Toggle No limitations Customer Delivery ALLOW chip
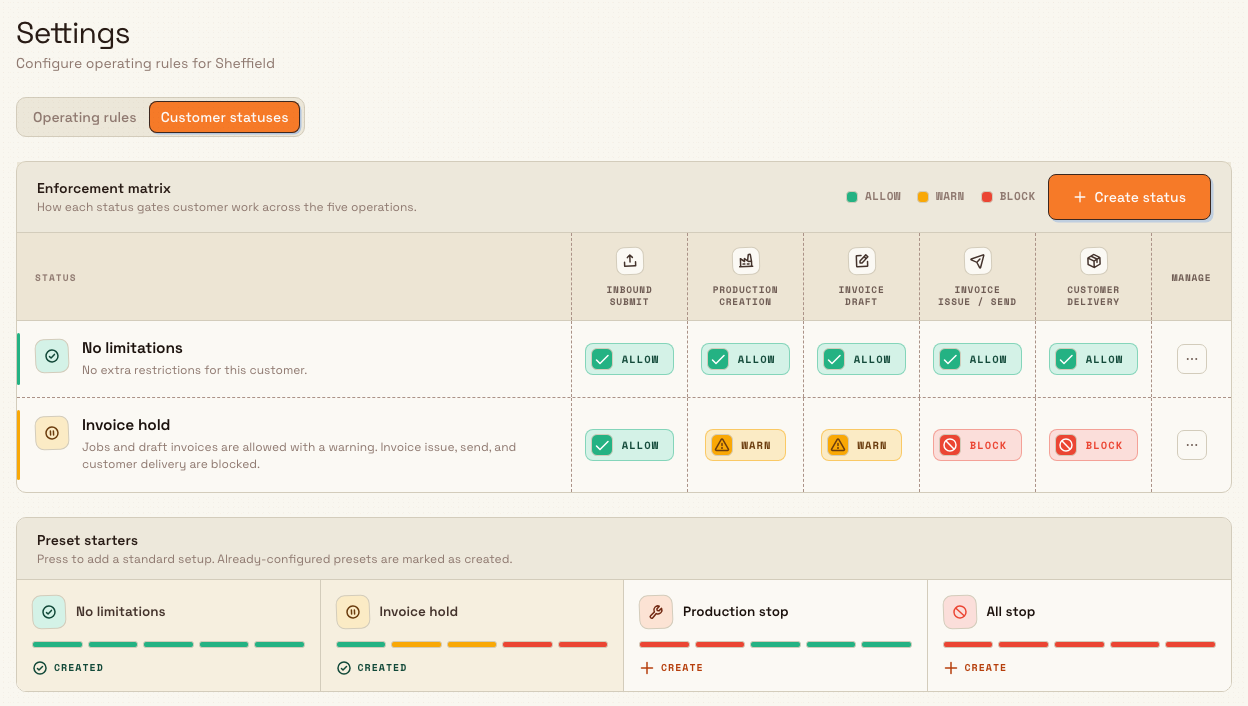Viewport: 1248px width, 706px height. (x=1094, y=359)
